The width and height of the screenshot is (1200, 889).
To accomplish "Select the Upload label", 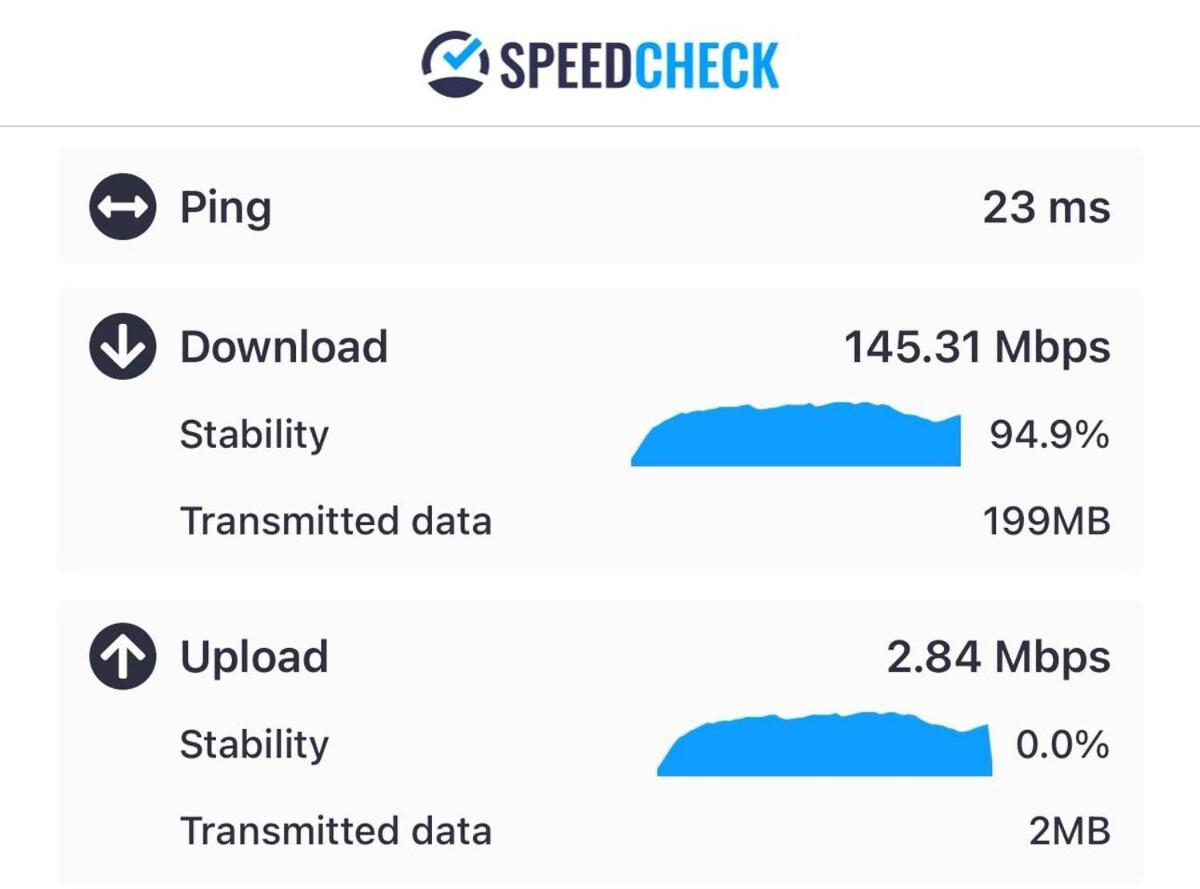I will (x=254, y=657).
